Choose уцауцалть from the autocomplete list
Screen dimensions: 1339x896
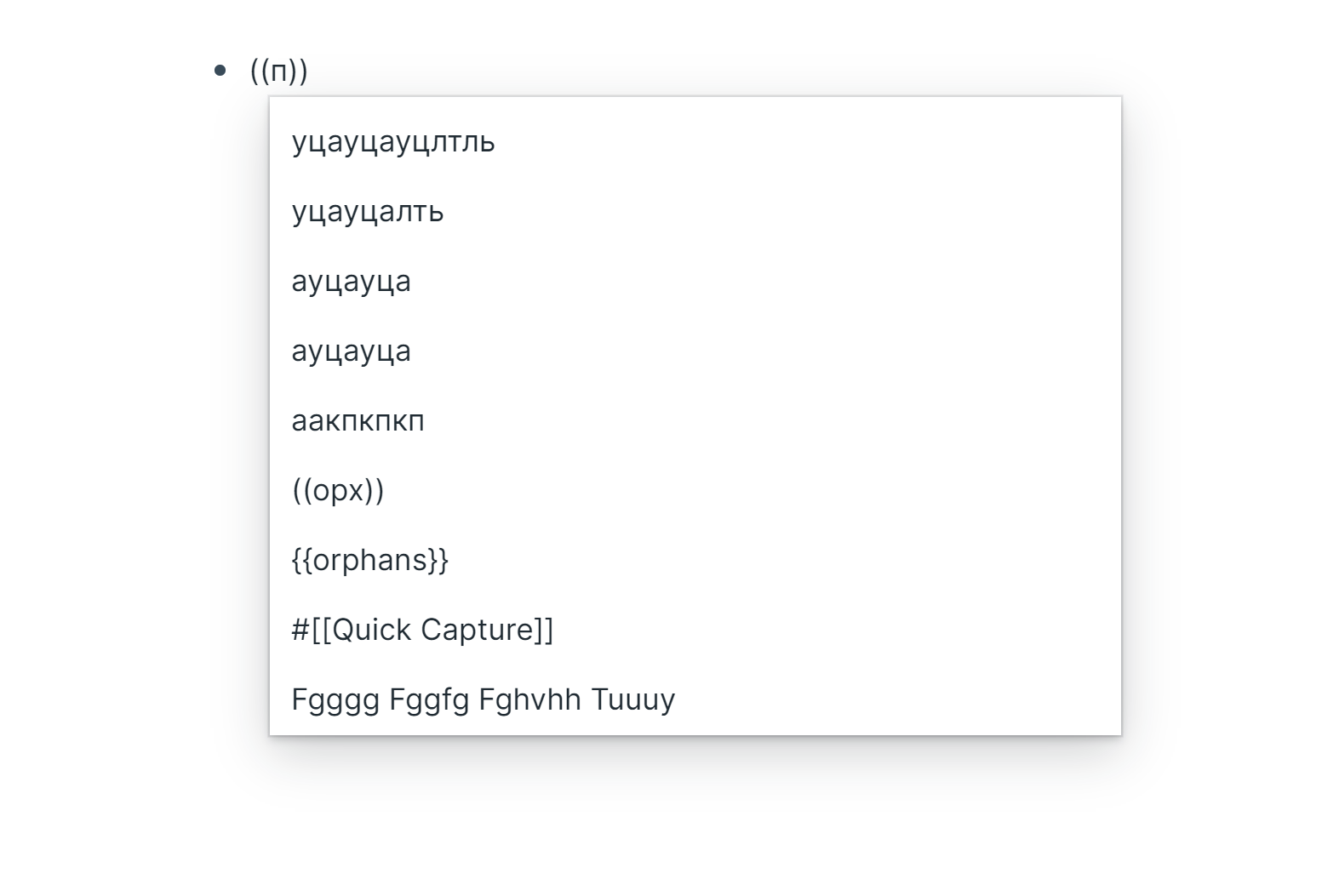coord(369,212)
